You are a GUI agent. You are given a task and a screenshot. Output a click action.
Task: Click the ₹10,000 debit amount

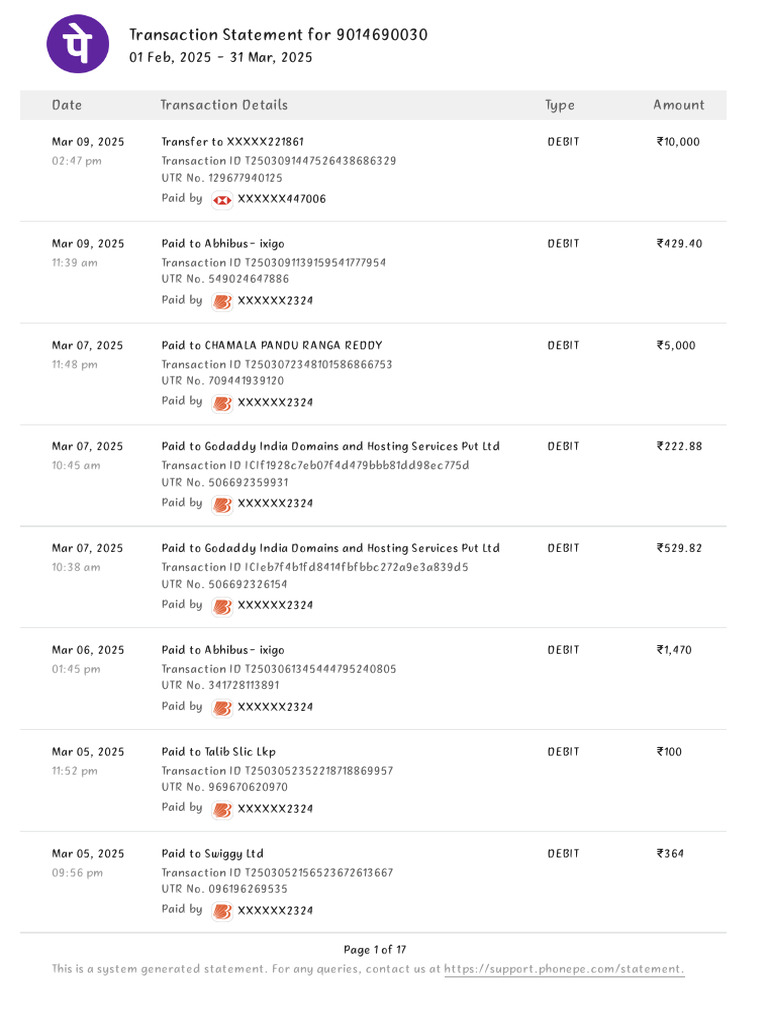point(678,142)
